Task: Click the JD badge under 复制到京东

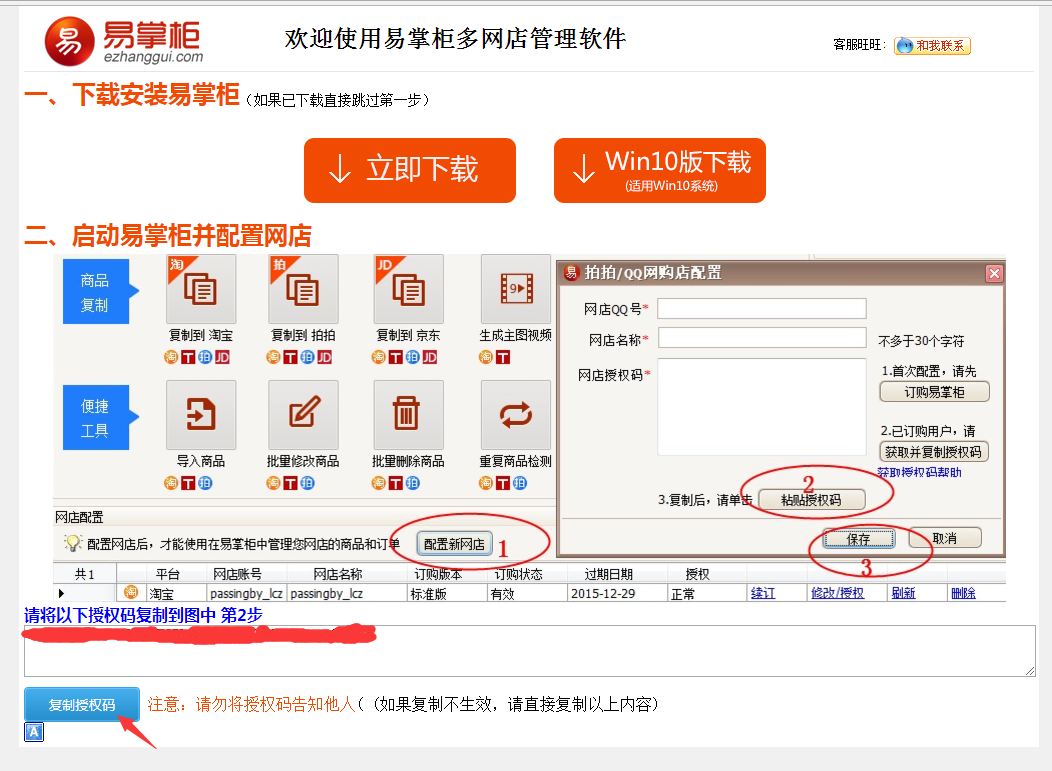Action: pos(430,357)
